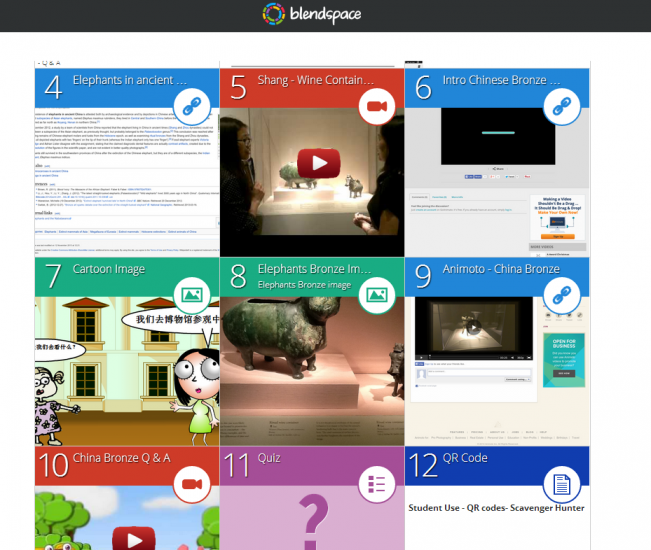Play the China Bronze Q & A video
This screenshot has width=651, height=550.
pyautogui.click(x=134, y=538)
